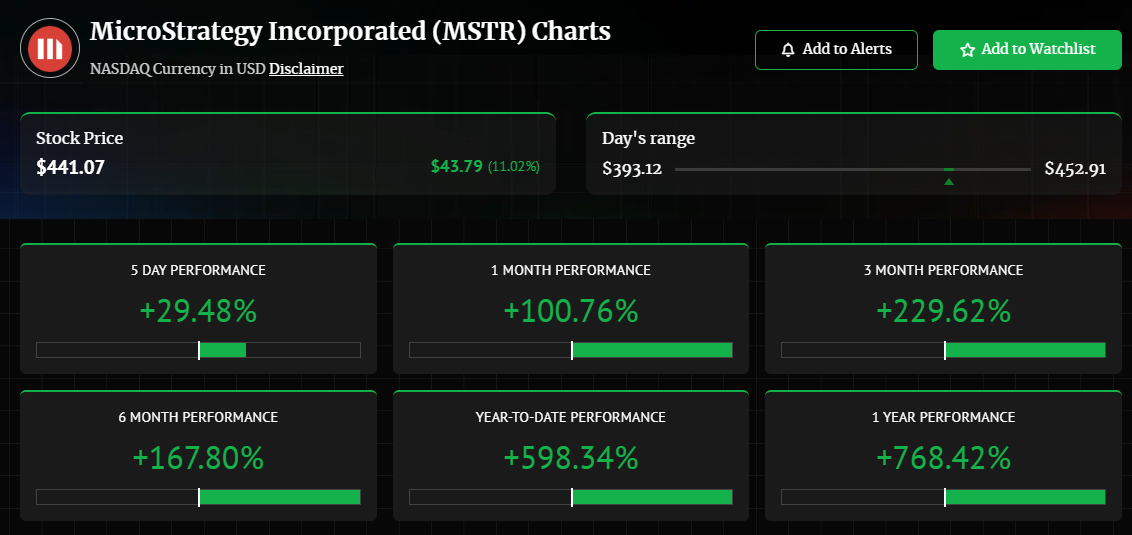Click the 3 Month Performance progress bar
This screenshot has height=535, width=1132.
tap(944, 350)
